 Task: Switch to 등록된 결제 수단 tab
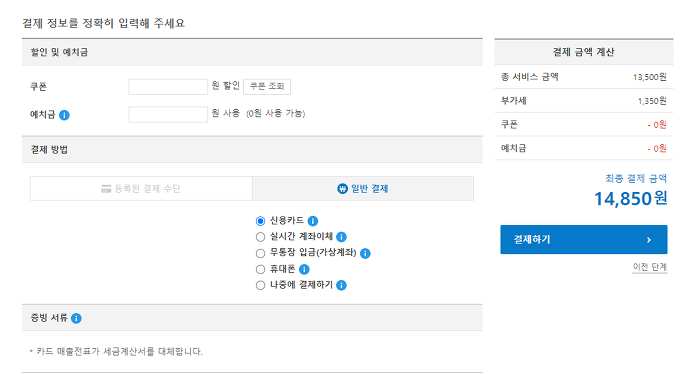(141, 189)
